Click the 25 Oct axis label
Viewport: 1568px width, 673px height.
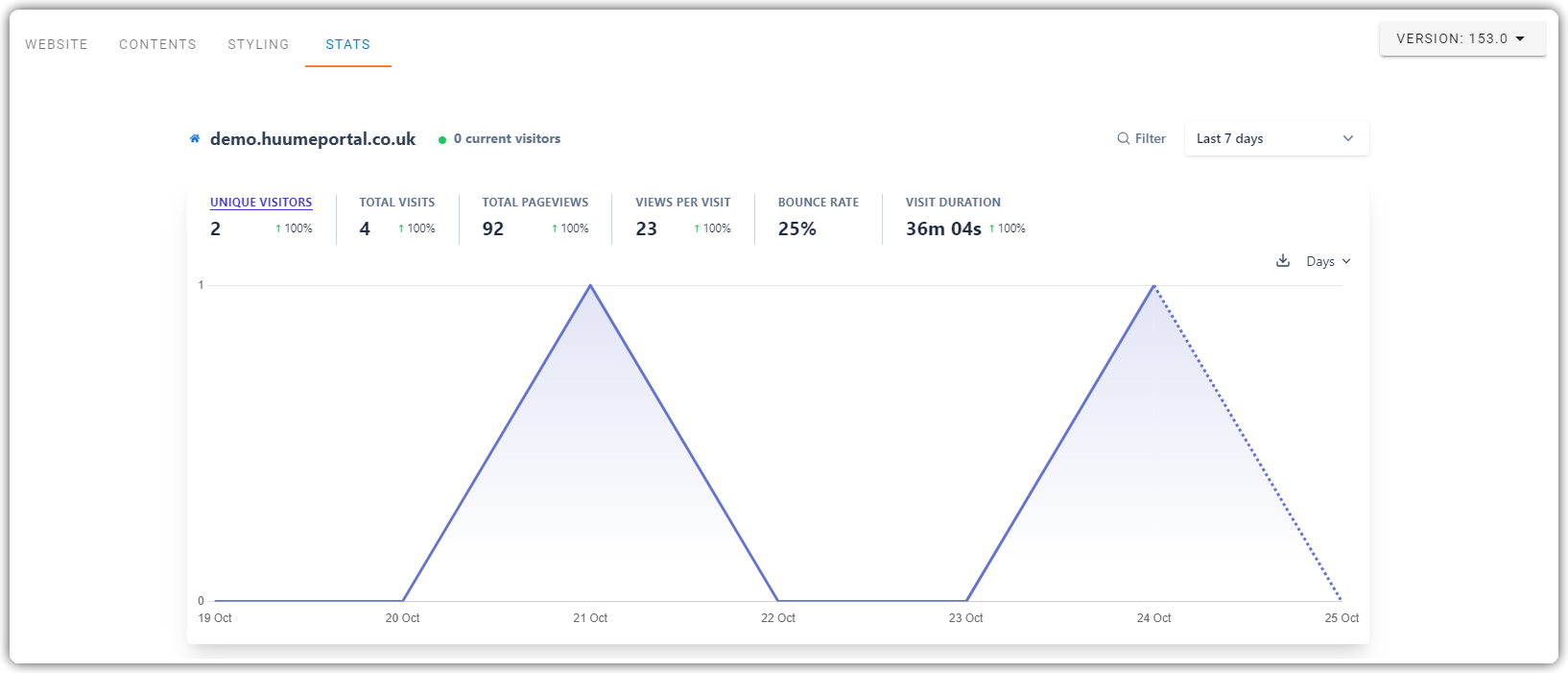click(x=1342, y=618)
